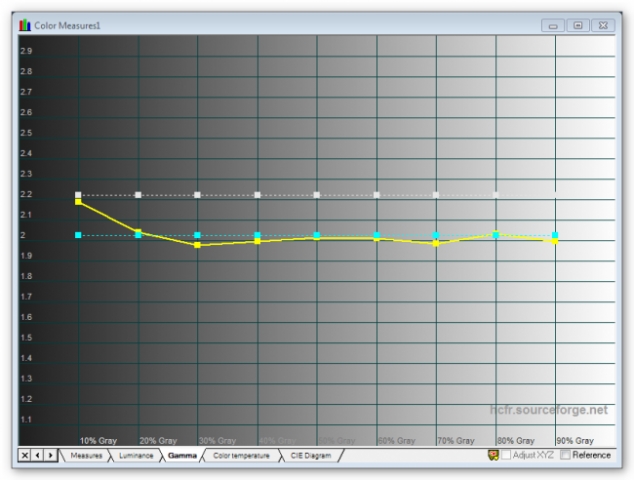Click yellow measured gamma point at 10% Gray
Viewport: 634px width, 480px height.
(x=78, y=201)
